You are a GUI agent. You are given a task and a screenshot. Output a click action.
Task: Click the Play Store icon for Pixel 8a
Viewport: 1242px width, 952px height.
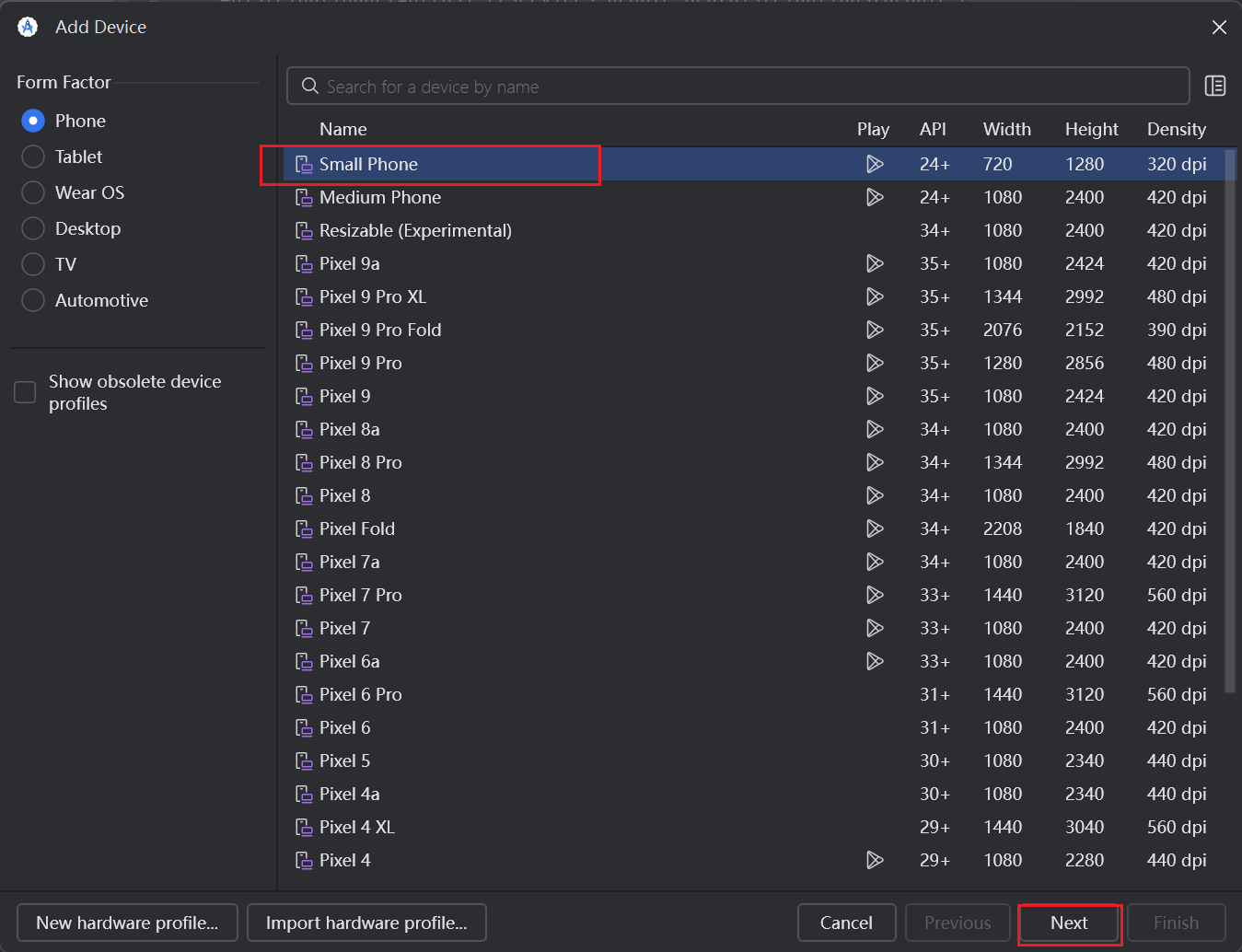[x=875, y=429]
